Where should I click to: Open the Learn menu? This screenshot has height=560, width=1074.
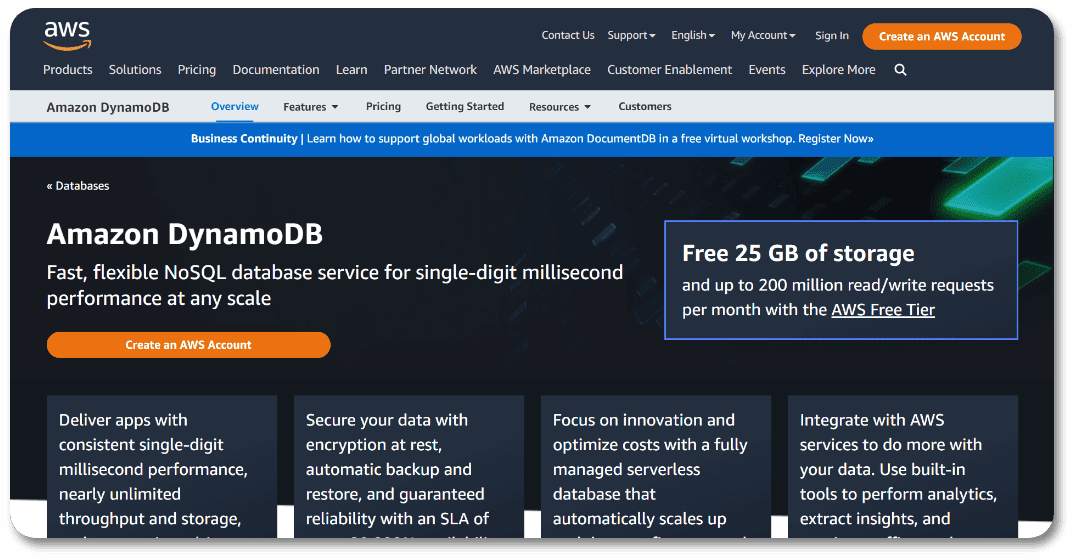click(x=351, y=70)
